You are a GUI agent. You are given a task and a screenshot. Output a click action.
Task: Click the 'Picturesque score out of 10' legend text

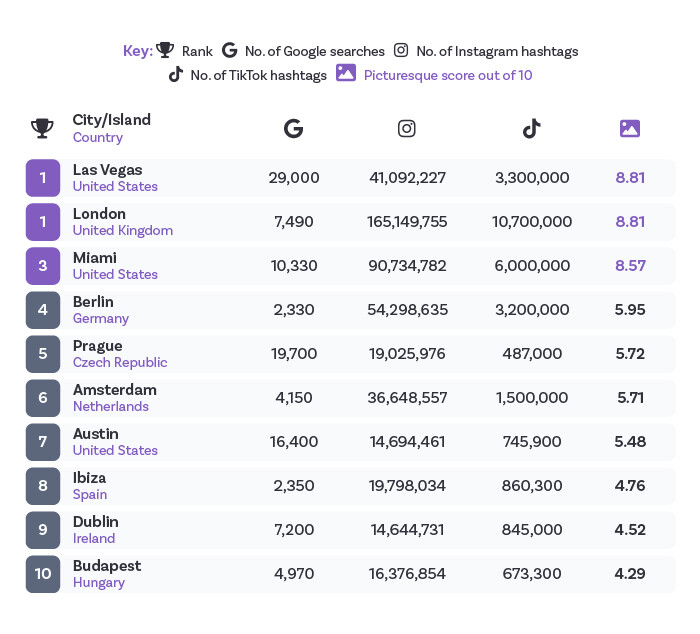pyautogui.click(x=447, y=75)
